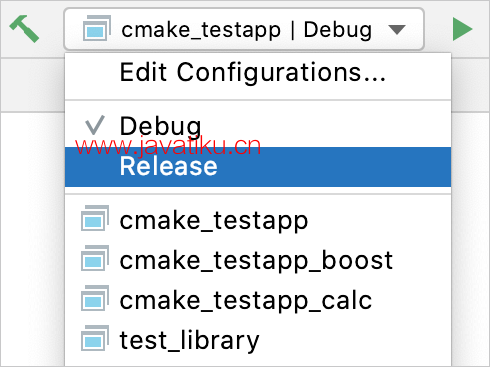Click the cmake_testapp | Debug combo box
The image size is (490, 367).
(244, 29)
